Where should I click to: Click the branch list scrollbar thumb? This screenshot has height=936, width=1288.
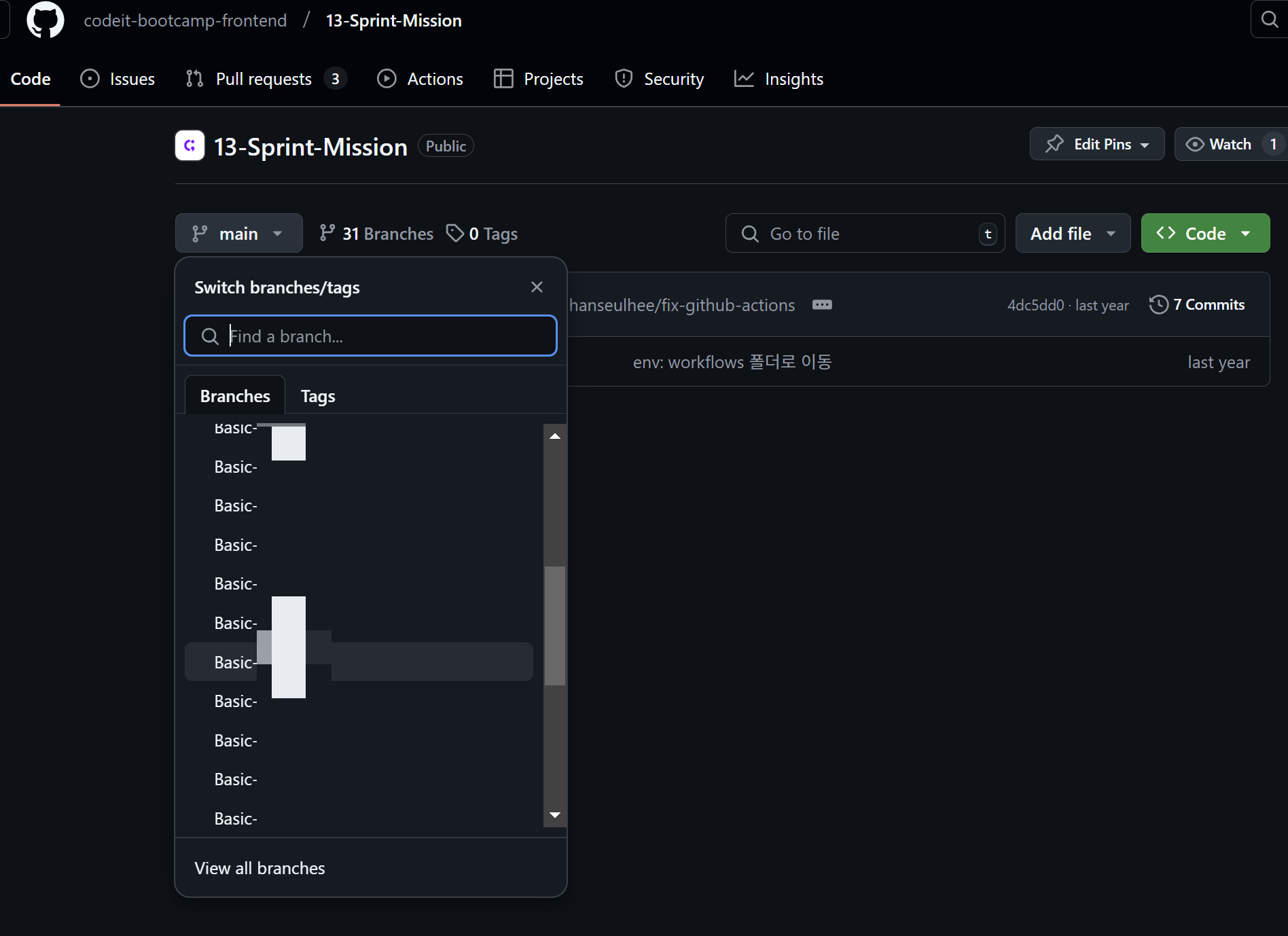coord(555,626)
